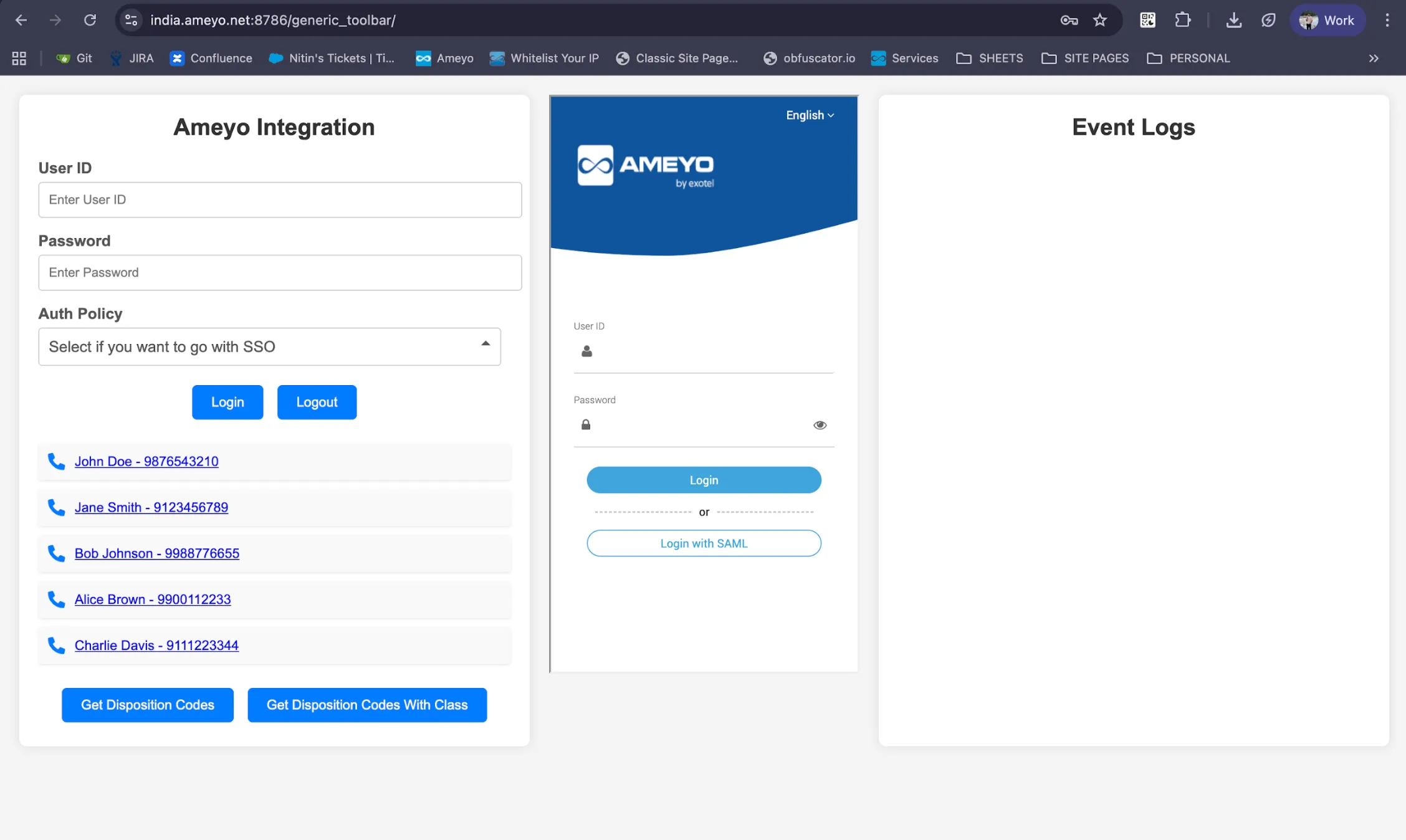Click Get Disposition Codes With Class button
The height and width of the screenshot is (840, 1406).
click(x=367, y=705)
